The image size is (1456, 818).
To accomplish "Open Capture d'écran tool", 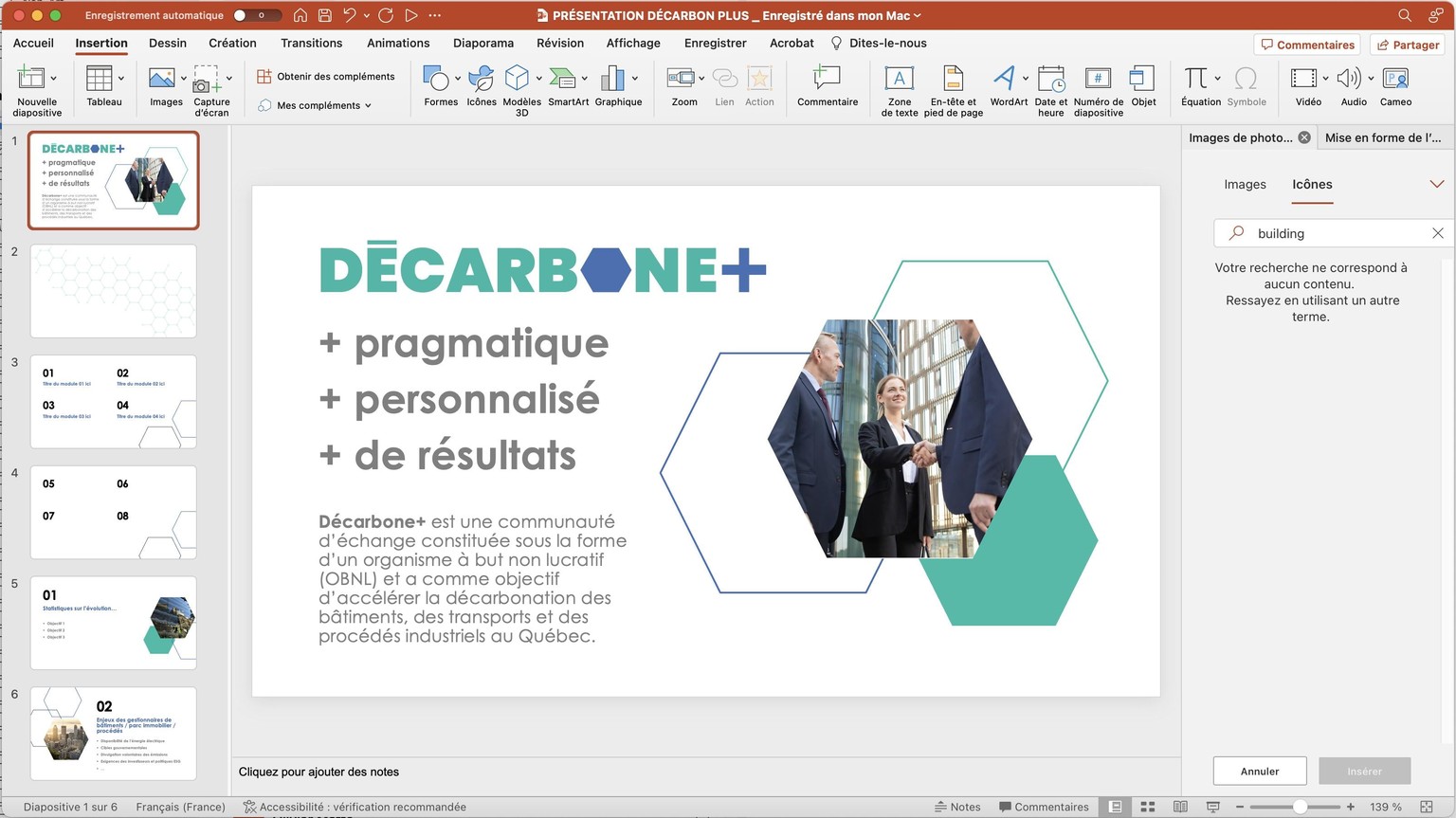I will pyautogui.click(x=207, y=78).
